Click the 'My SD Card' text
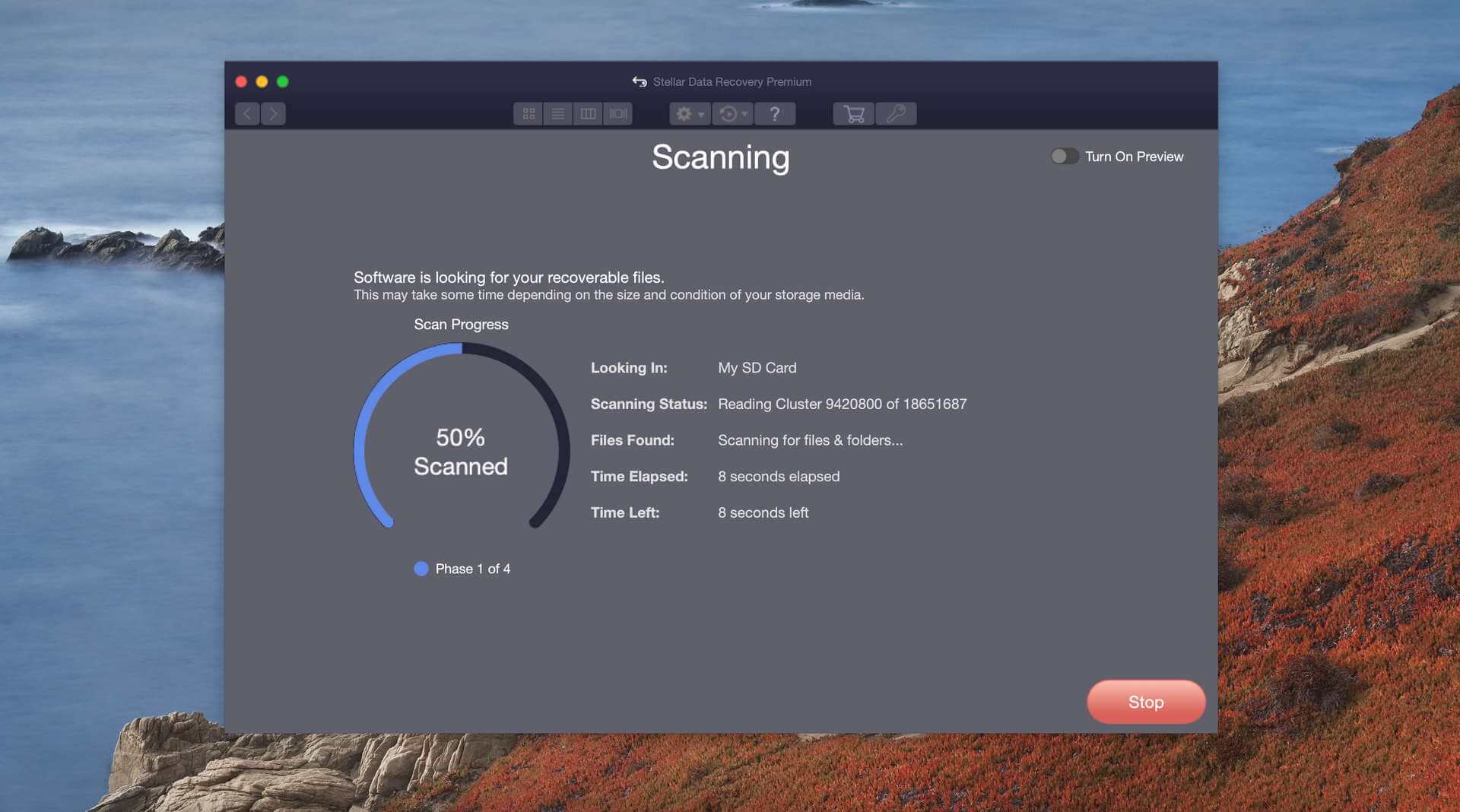Image resolution: width=1460 pixels, height=812 pixels. (757, 368)
